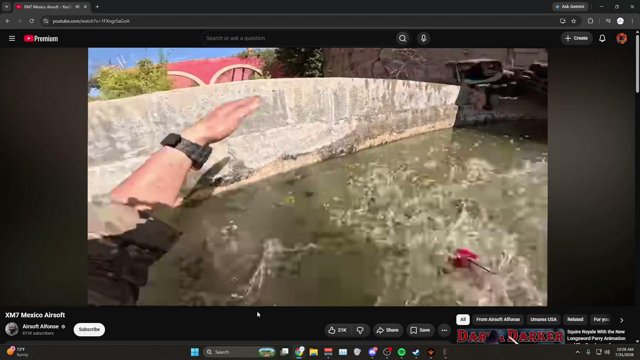Open Steam from the taskbar
Image resolution: width=640 pixels, height=360 pixels.
(x=416, y=352)
